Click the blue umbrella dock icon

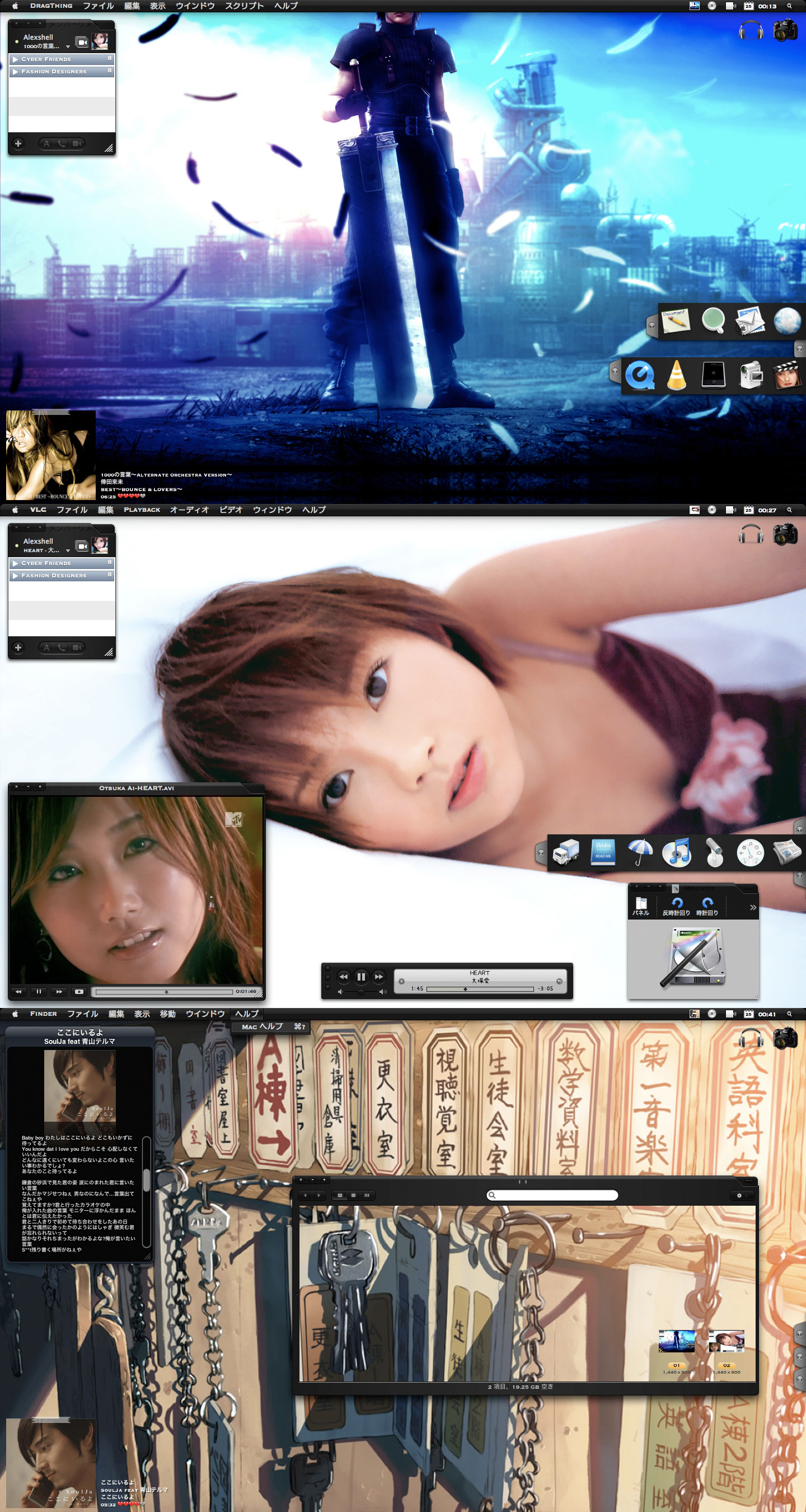(639, 852)
